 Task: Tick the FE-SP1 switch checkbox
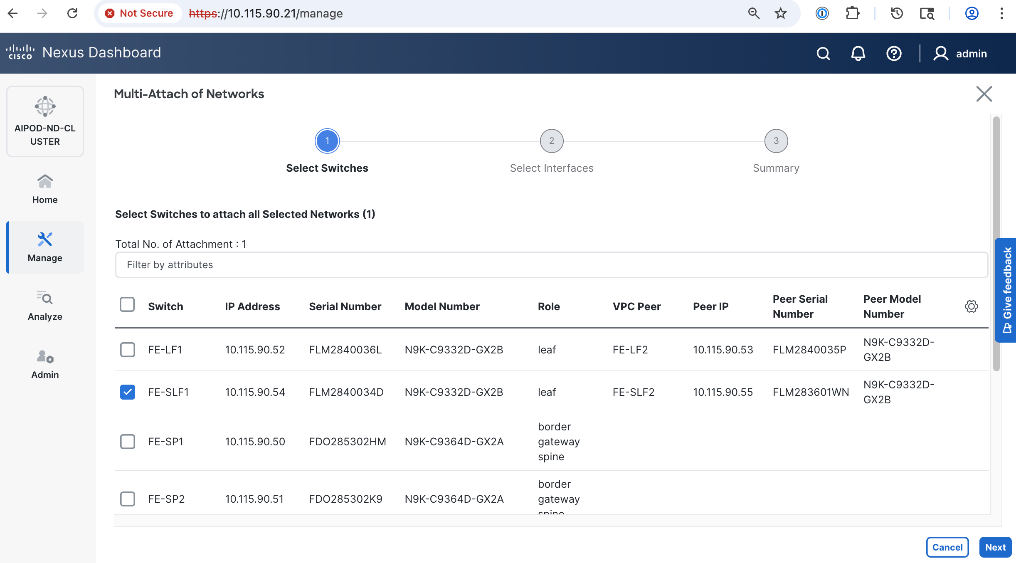(127, 441)
